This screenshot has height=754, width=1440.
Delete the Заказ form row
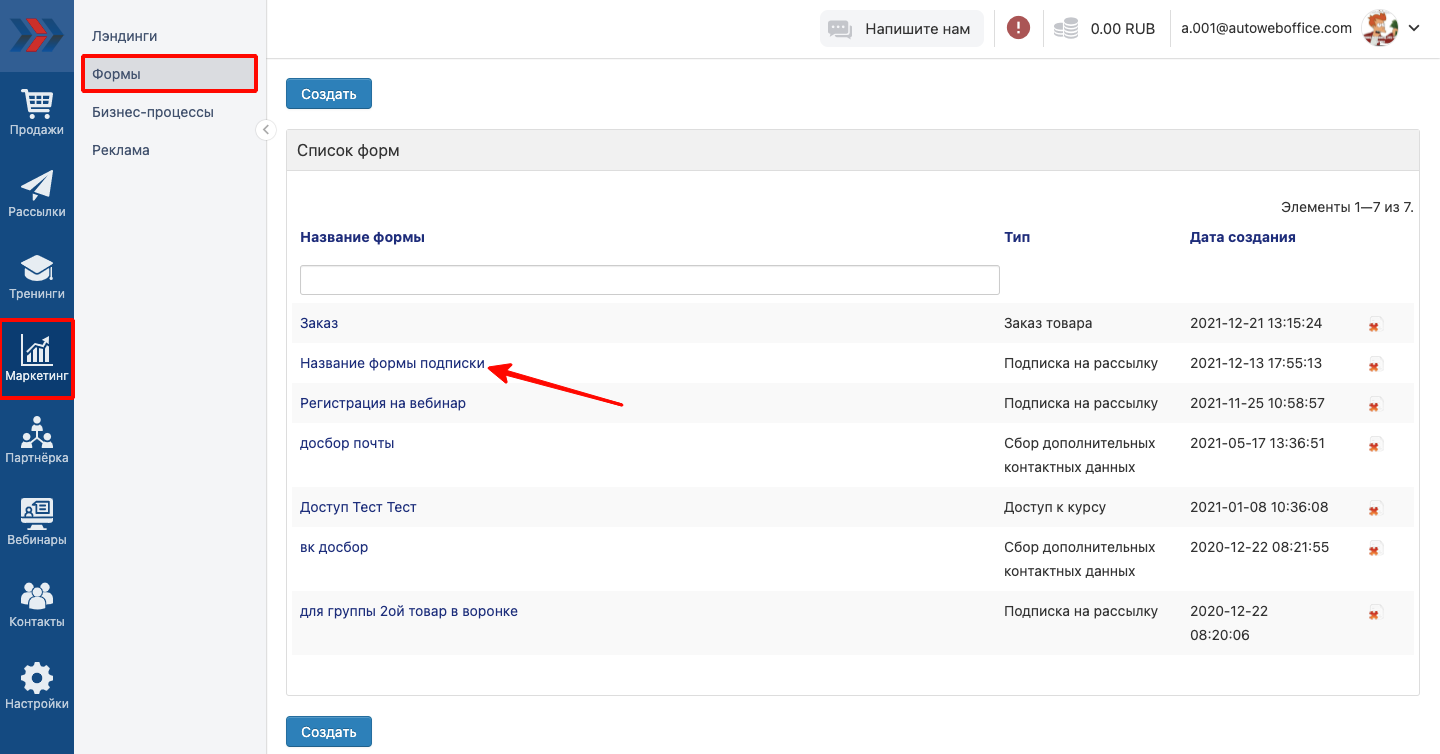1374,325
